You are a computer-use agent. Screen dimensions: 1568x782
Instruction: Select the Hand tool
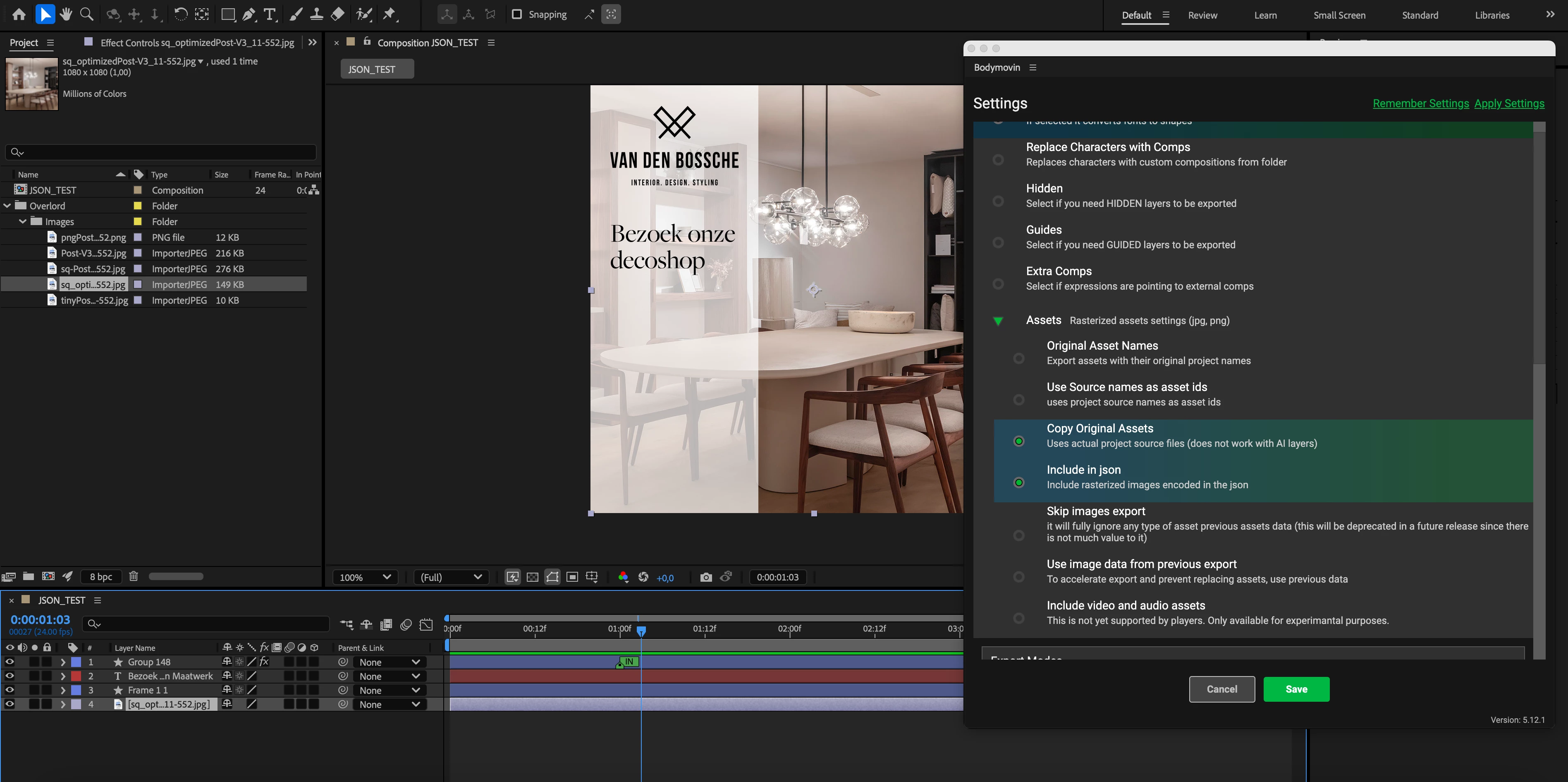[66, 14]
